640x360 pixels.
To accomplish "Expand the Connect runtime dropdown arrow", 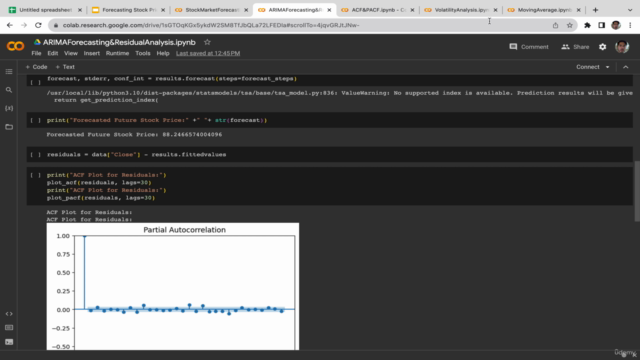I will click(x=607, y=67).
